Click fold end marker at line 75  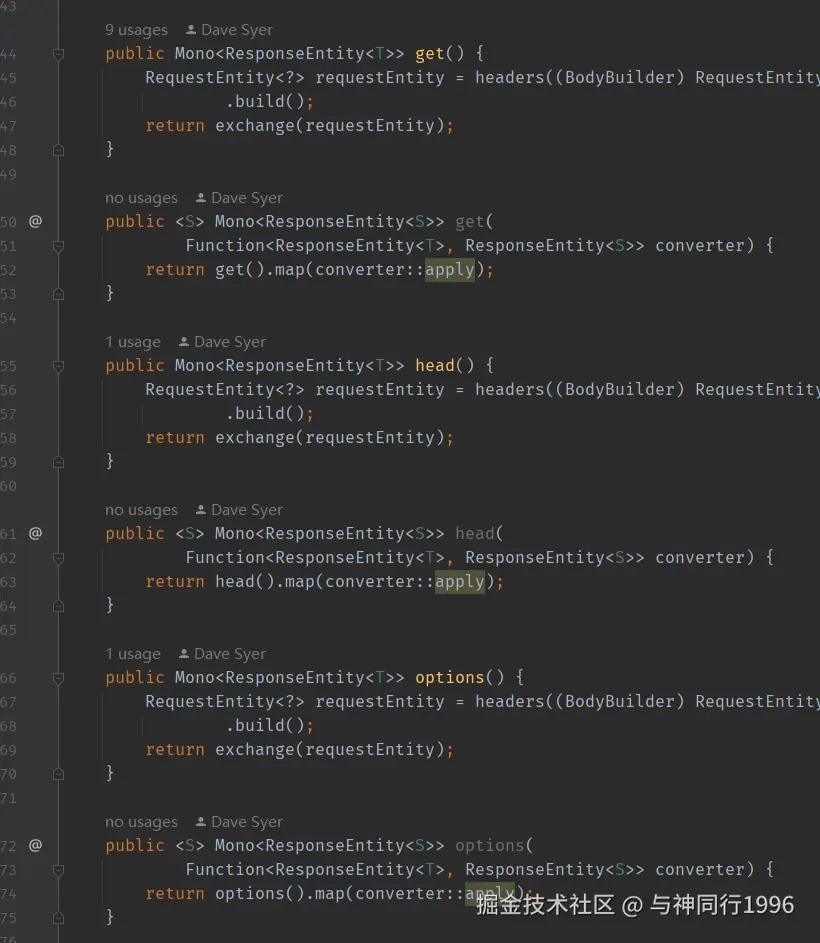click(x=58, y=918)
